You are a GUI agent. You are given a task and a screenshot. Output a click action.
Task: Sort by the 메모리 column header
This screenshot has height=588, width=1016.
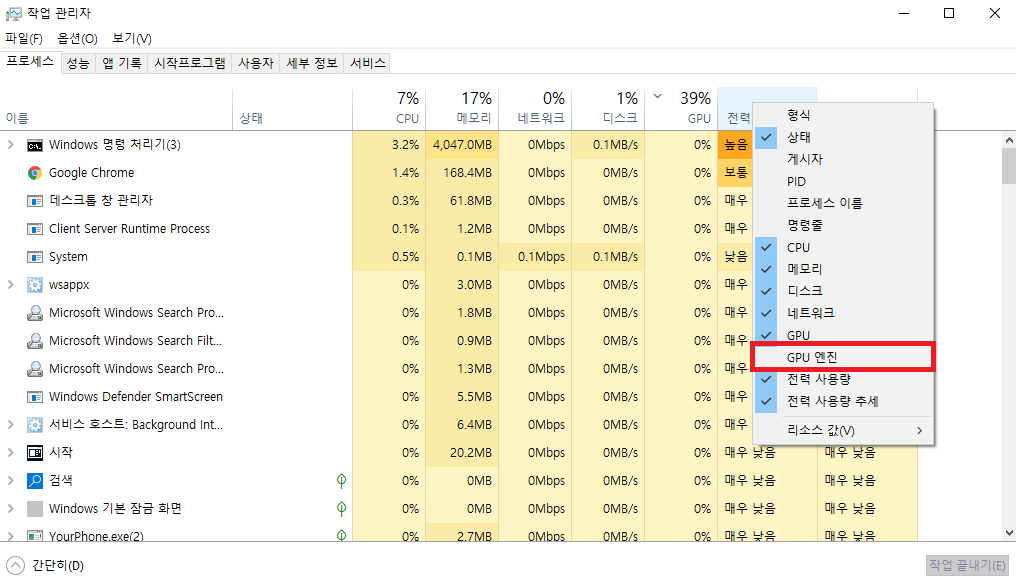pyautogui.click(x=462, y=108)
